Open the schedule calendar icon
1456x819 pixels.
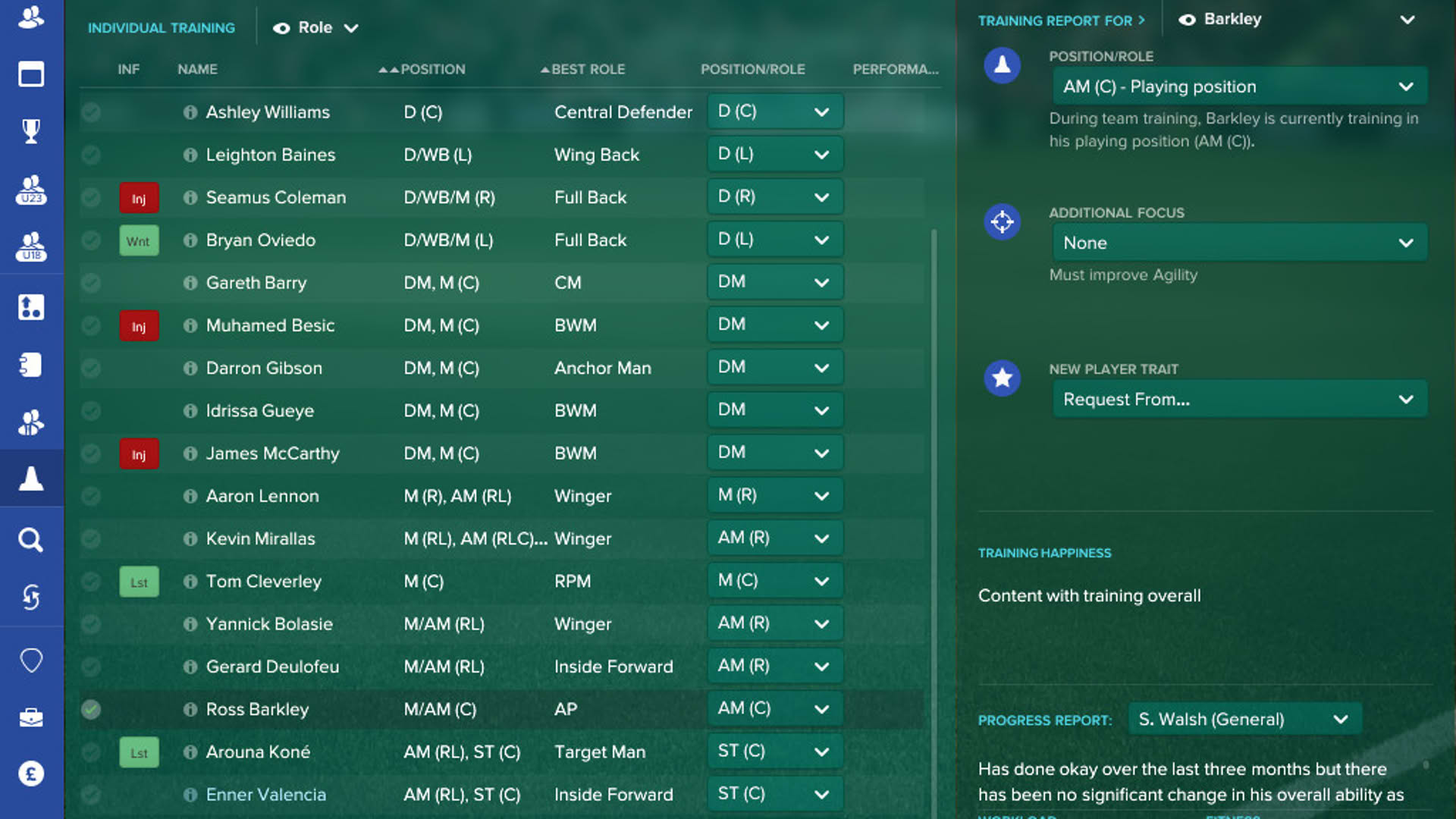(x=31, y=74)
